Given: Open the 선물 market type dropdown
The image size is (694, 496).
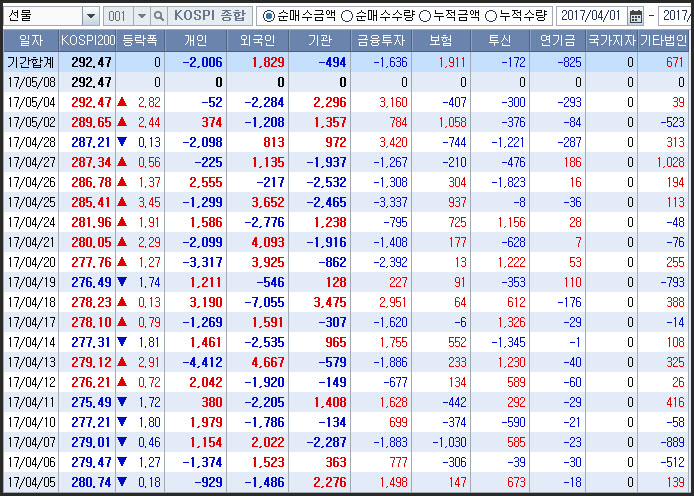Looking at the screenshot, I should [x=91, y=16].
